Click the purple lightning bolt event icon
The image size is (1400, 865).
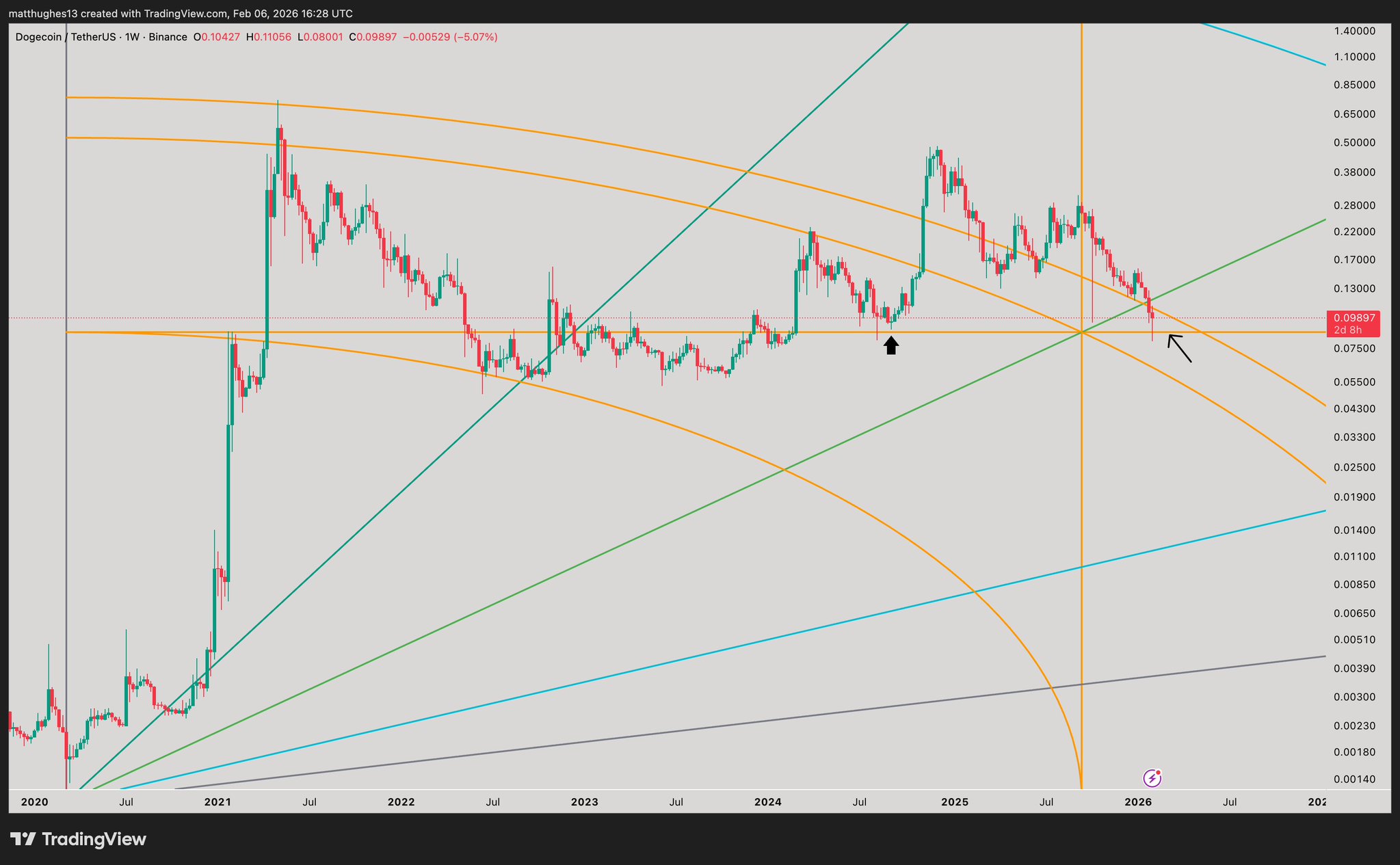click(1152, 778)
